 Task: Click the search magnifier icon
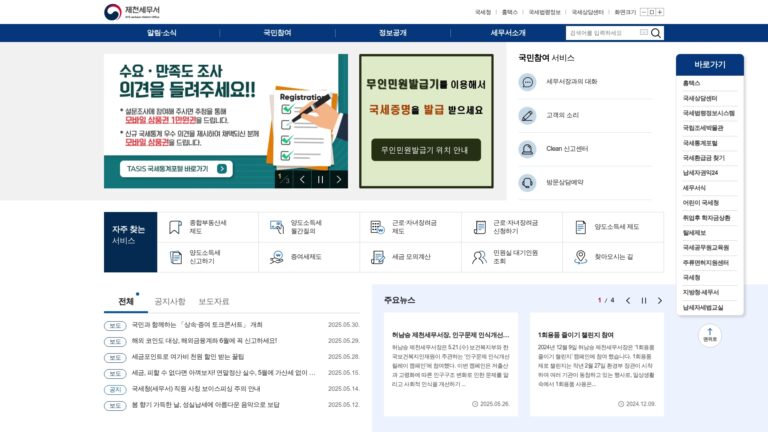pyautogui.click(x=656, y=33)
